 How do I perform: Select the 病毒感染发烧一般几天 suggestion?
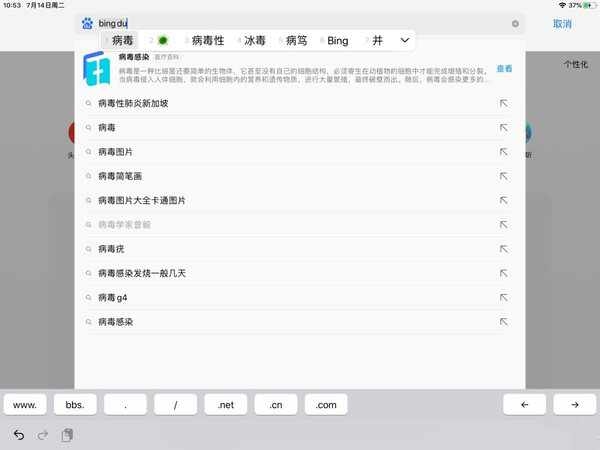[x=142, y=273]
